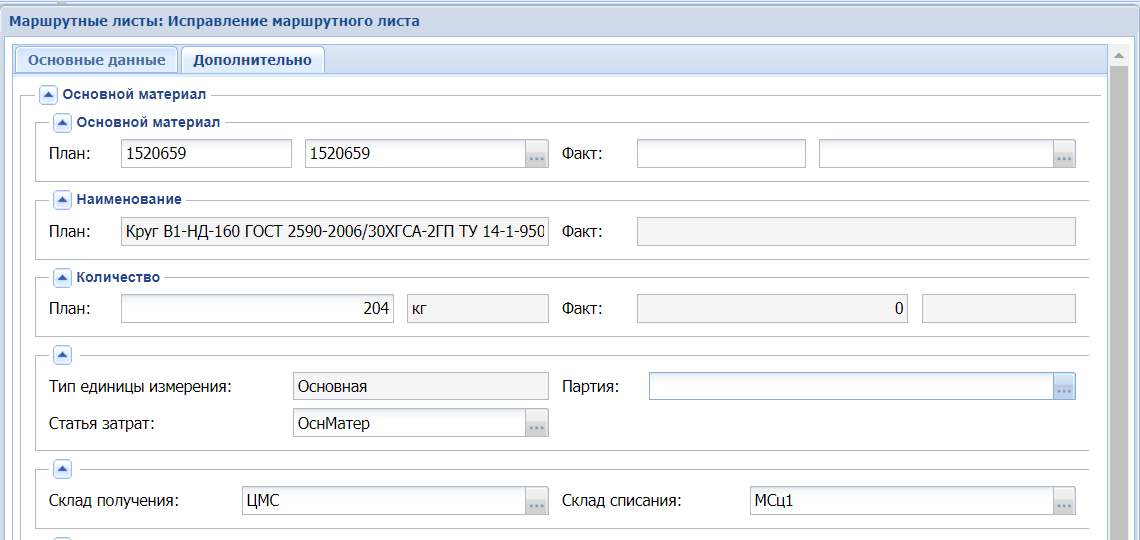Switch to the Основные данные tab
Screen dimensions: 1140x540
96,60
